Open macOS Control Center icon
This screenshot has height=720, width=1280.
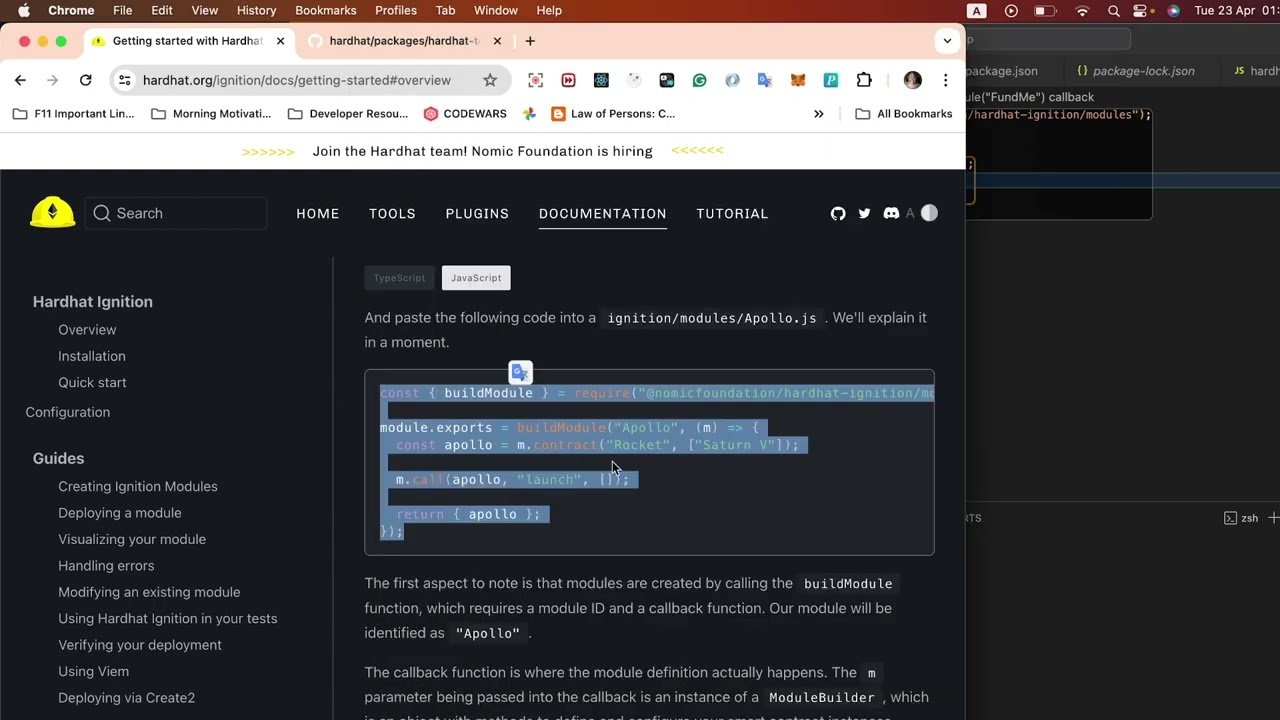pyautogui.click(x=1141, y=11)
